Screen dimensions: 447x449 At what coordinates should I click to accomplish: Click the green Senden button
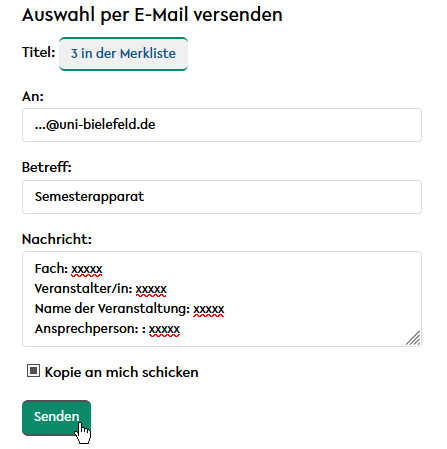click(56, 418)
